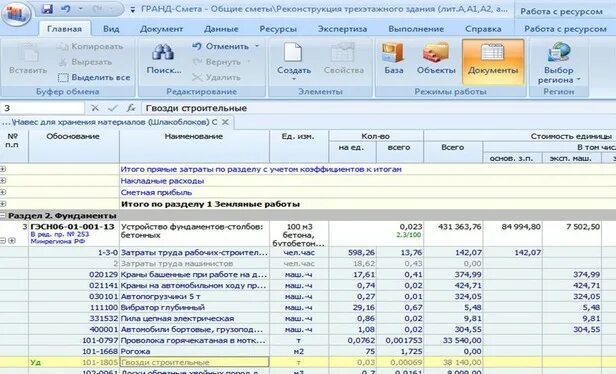Cancel edit with formula bar X icon
The width and height of the screenshot is (616, 374).
[x=95, y=108]
